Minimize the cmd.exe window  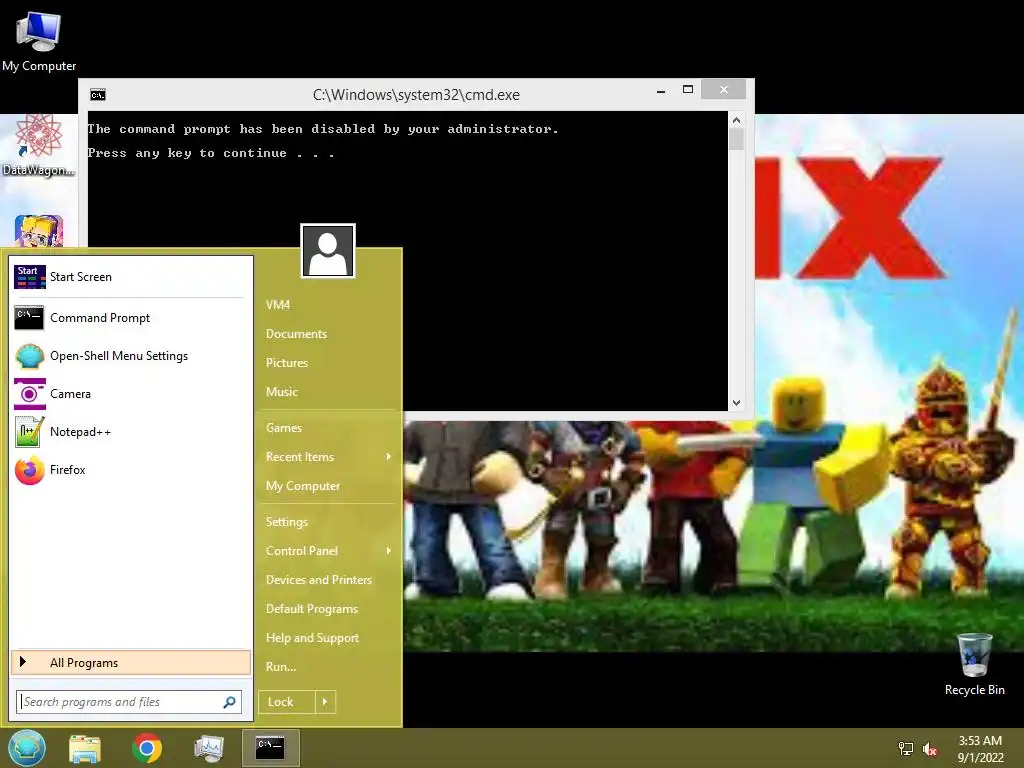[x=661, y=91]
